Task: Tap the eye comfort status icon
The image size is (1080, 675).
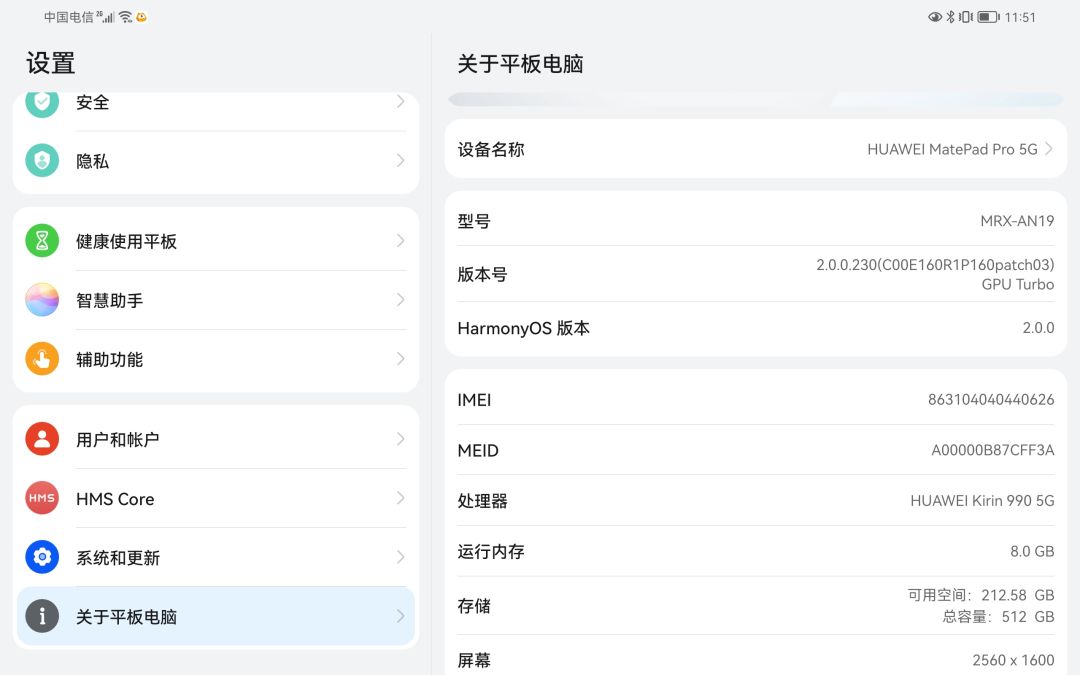Action: point(935,17)
